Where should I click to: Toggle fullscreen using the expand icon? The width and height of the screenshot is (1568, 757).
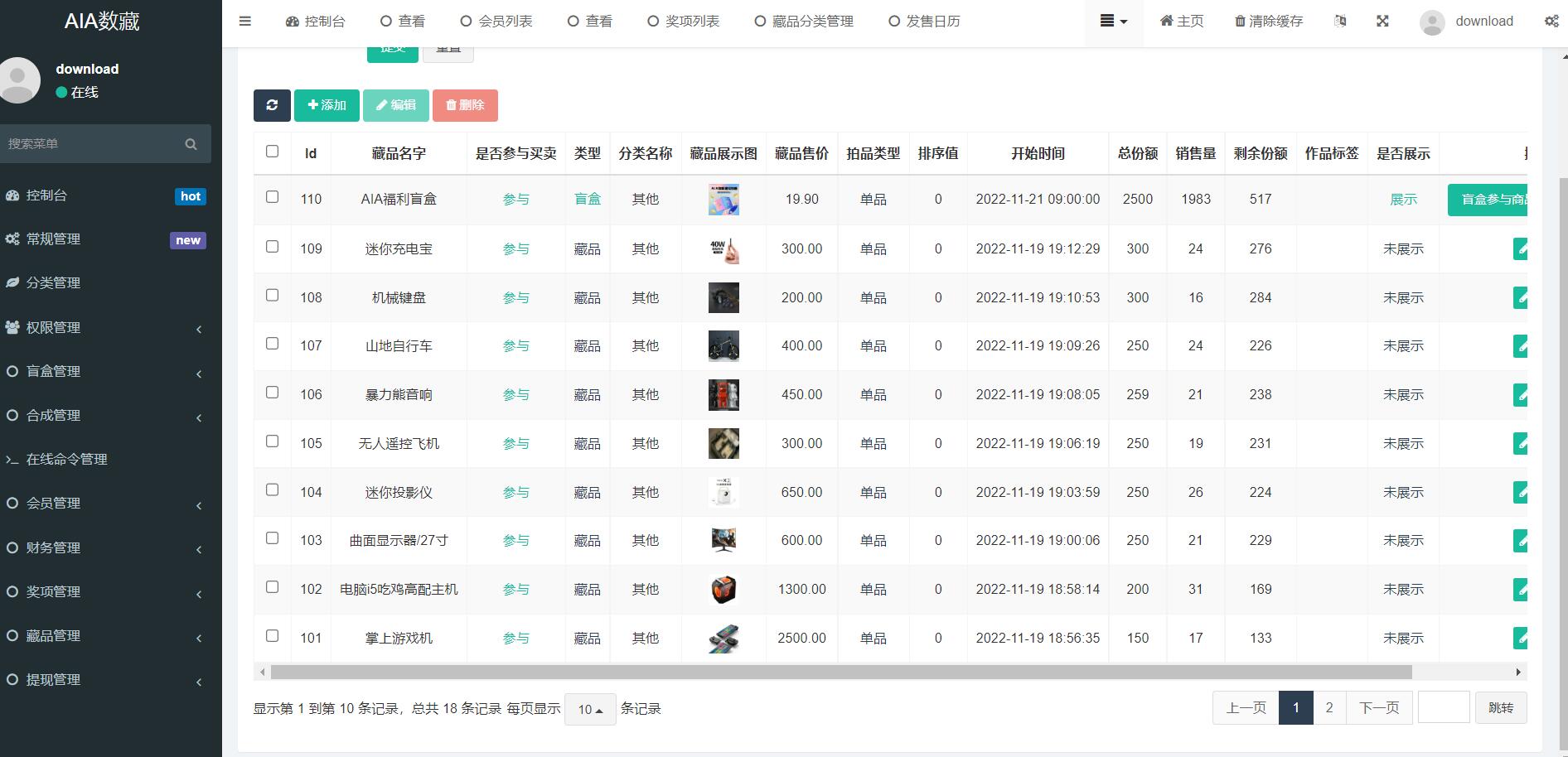pyautogui.click(x=1382, y=21)
